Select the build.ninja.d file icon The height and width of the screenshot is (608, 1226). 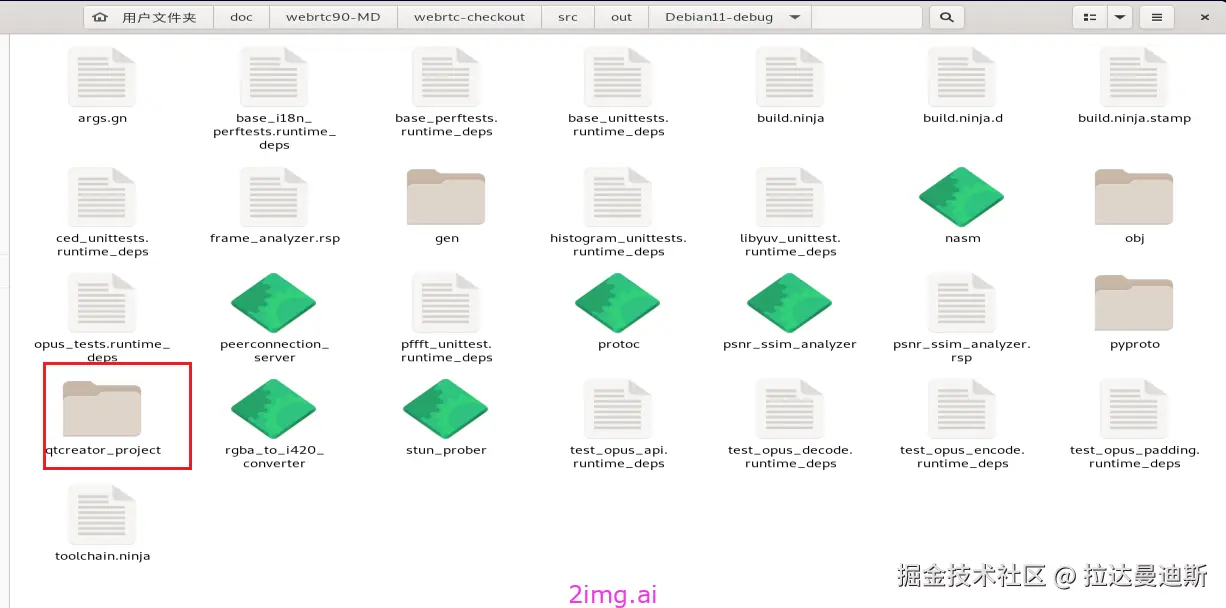(962, 78)
